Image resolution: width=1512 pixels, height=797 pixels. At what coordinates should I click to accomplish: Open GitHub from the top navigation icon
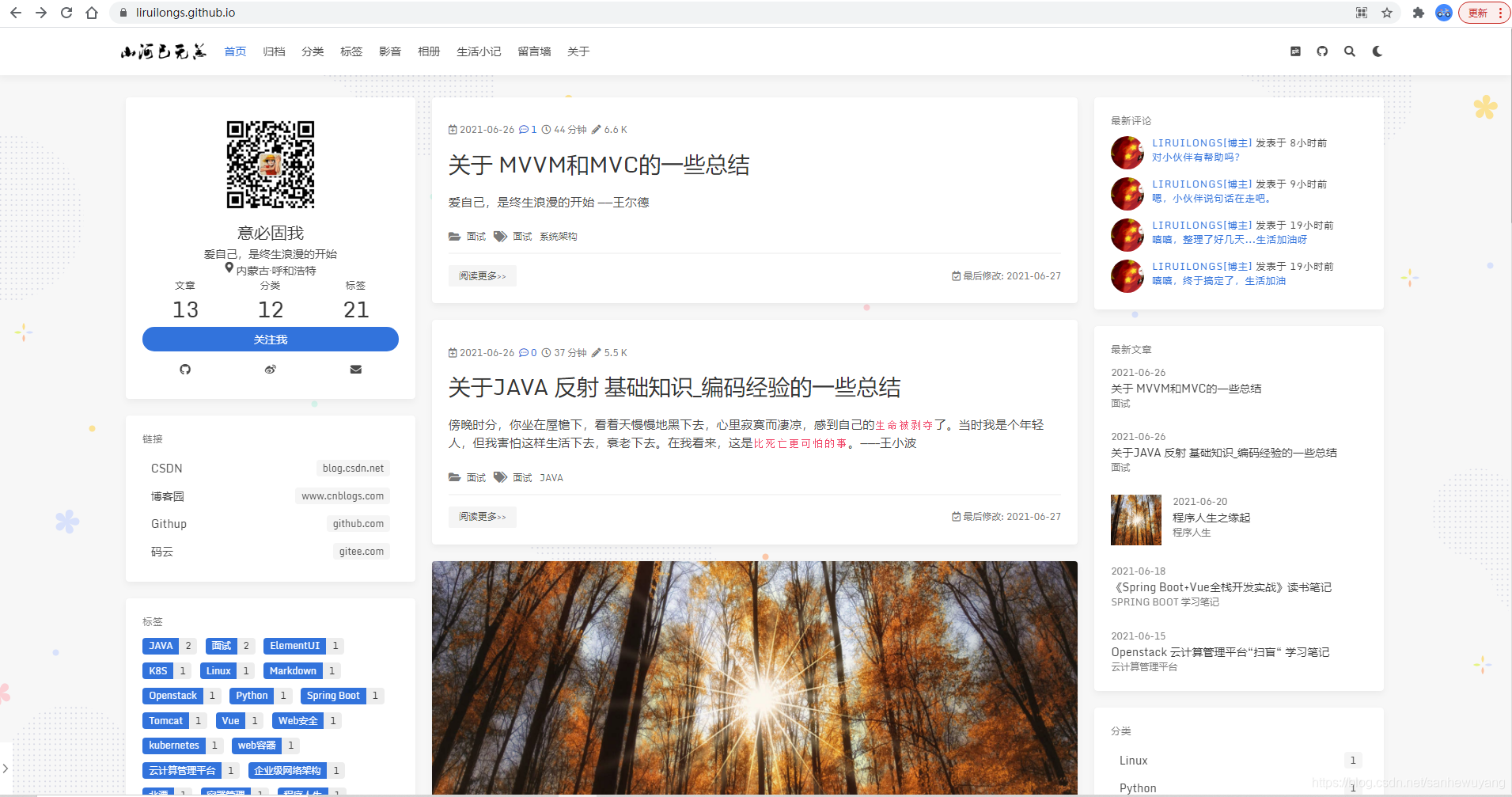tap(1322, 51)
